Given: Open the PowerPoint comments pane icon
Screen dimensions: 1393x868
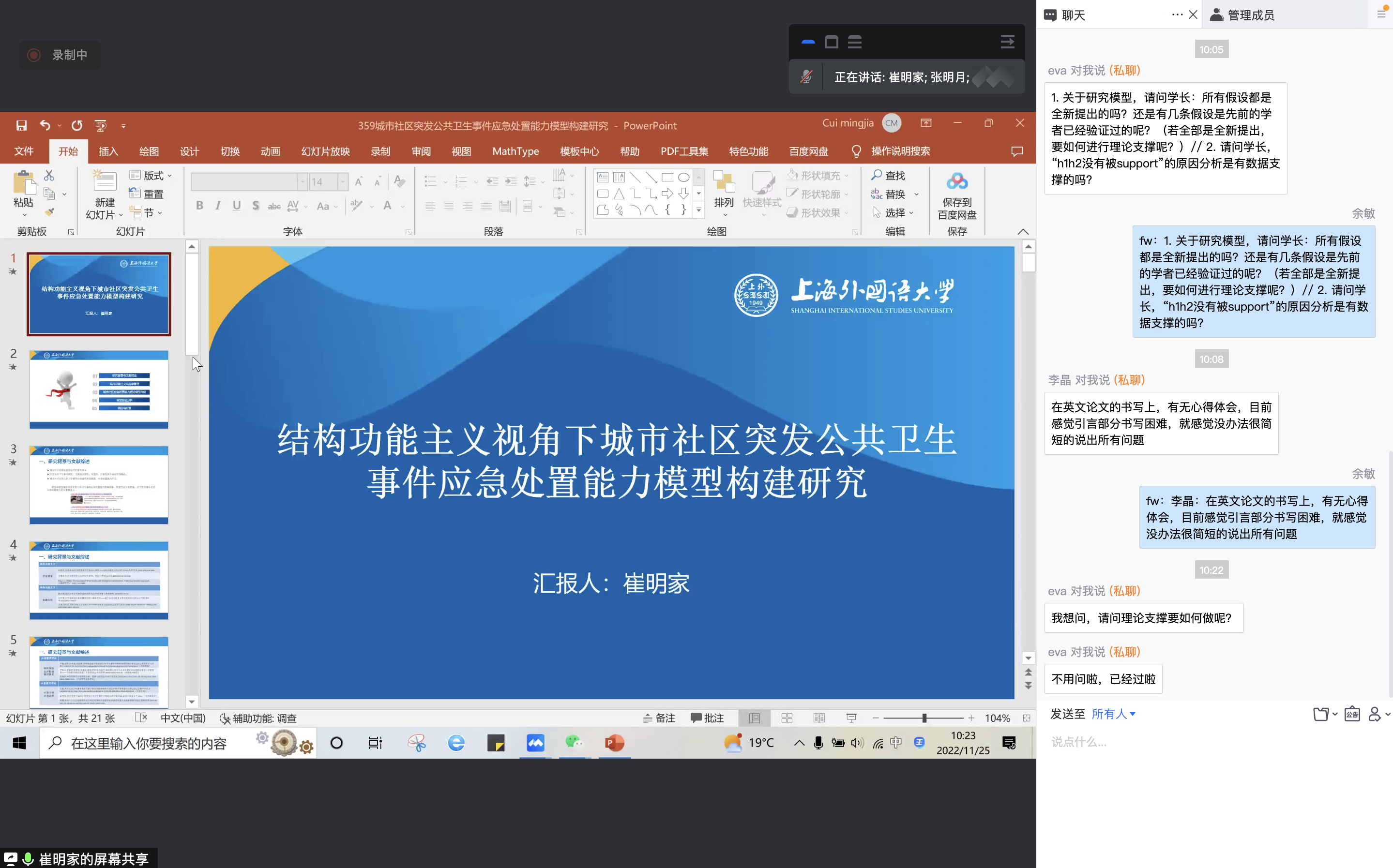Looking at the screenshot, I should pos(1016,151).
